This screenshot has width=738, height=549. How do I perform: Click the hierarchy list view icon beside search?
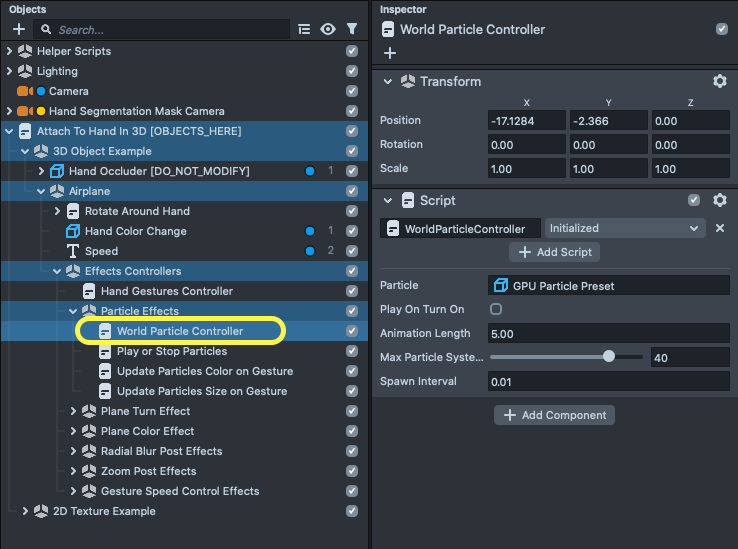coord(305,30)
